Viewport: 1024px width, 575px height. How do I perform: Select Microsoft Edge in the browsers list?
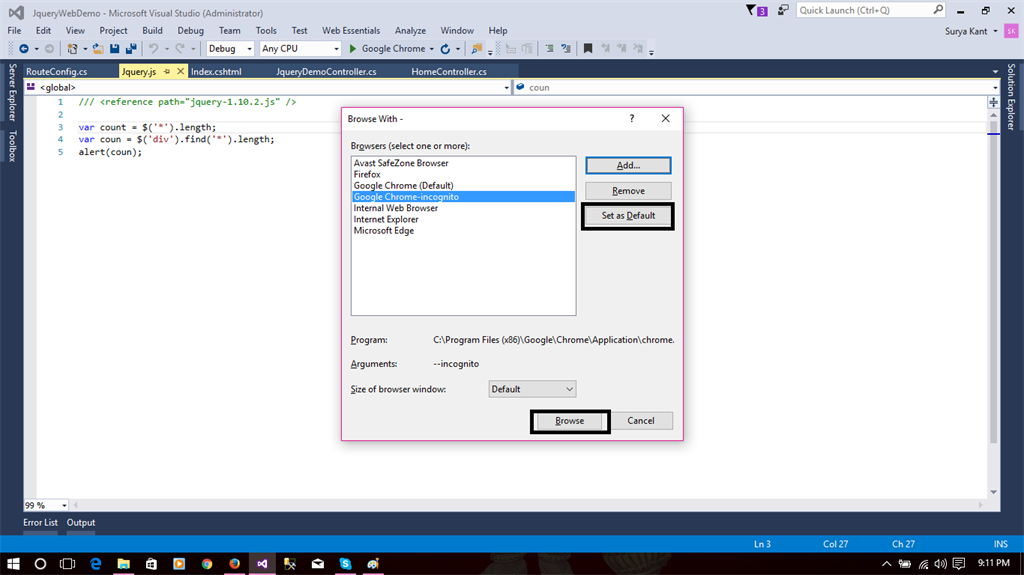[384, 231]
